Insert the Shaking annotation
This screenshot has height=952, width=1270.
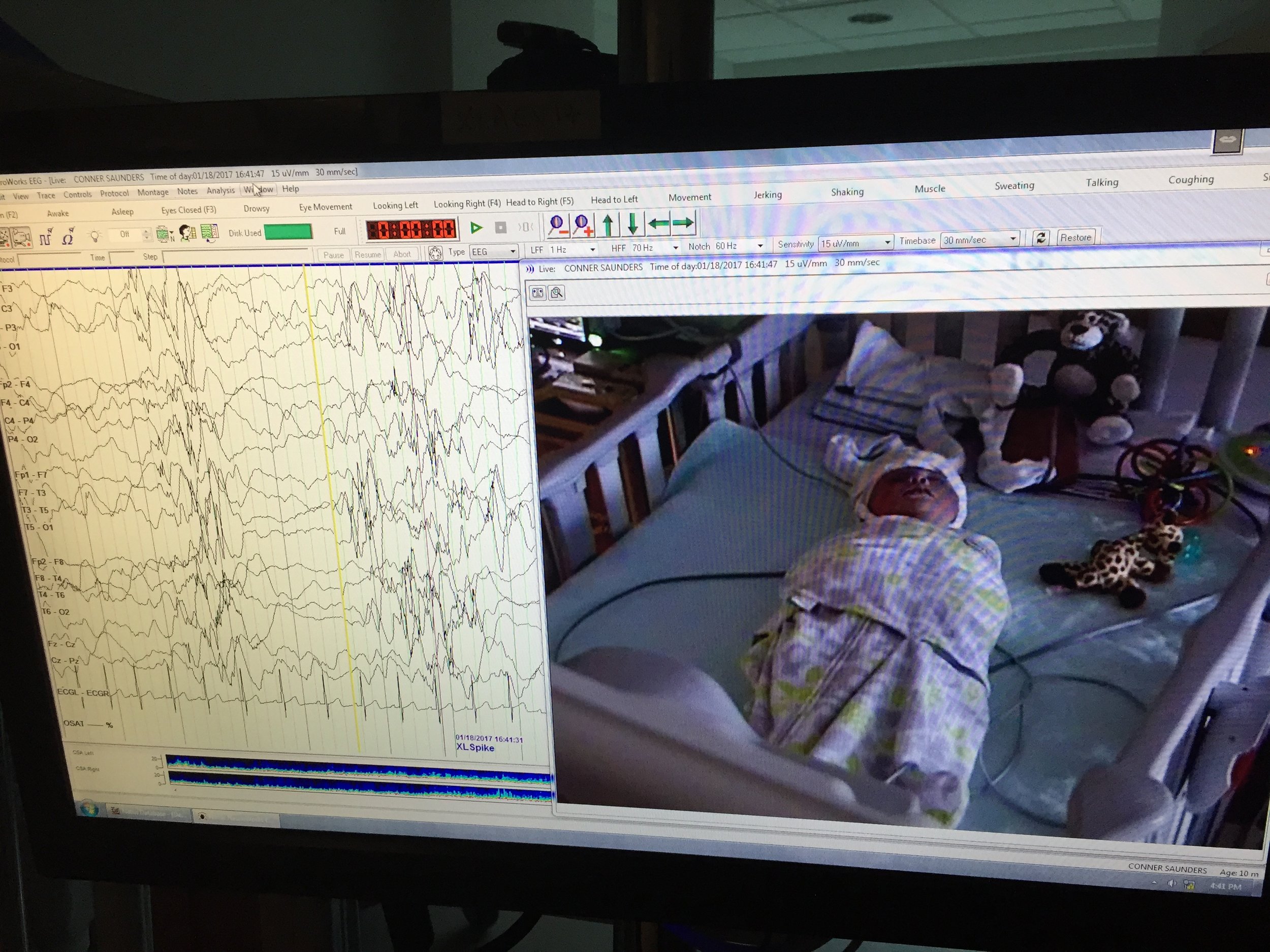point(847,191)
